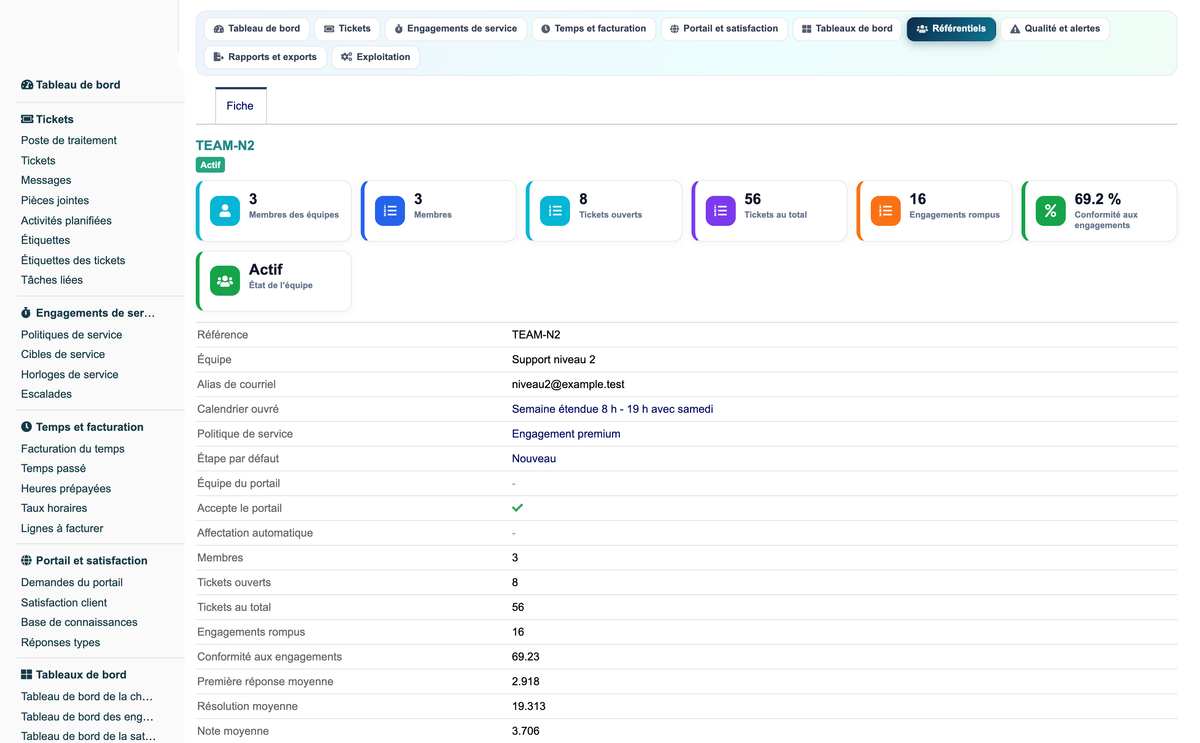1200x743 pixels.
Task: Click the sidebar Tableau de bord gauge icon
Action: point(27,85)
